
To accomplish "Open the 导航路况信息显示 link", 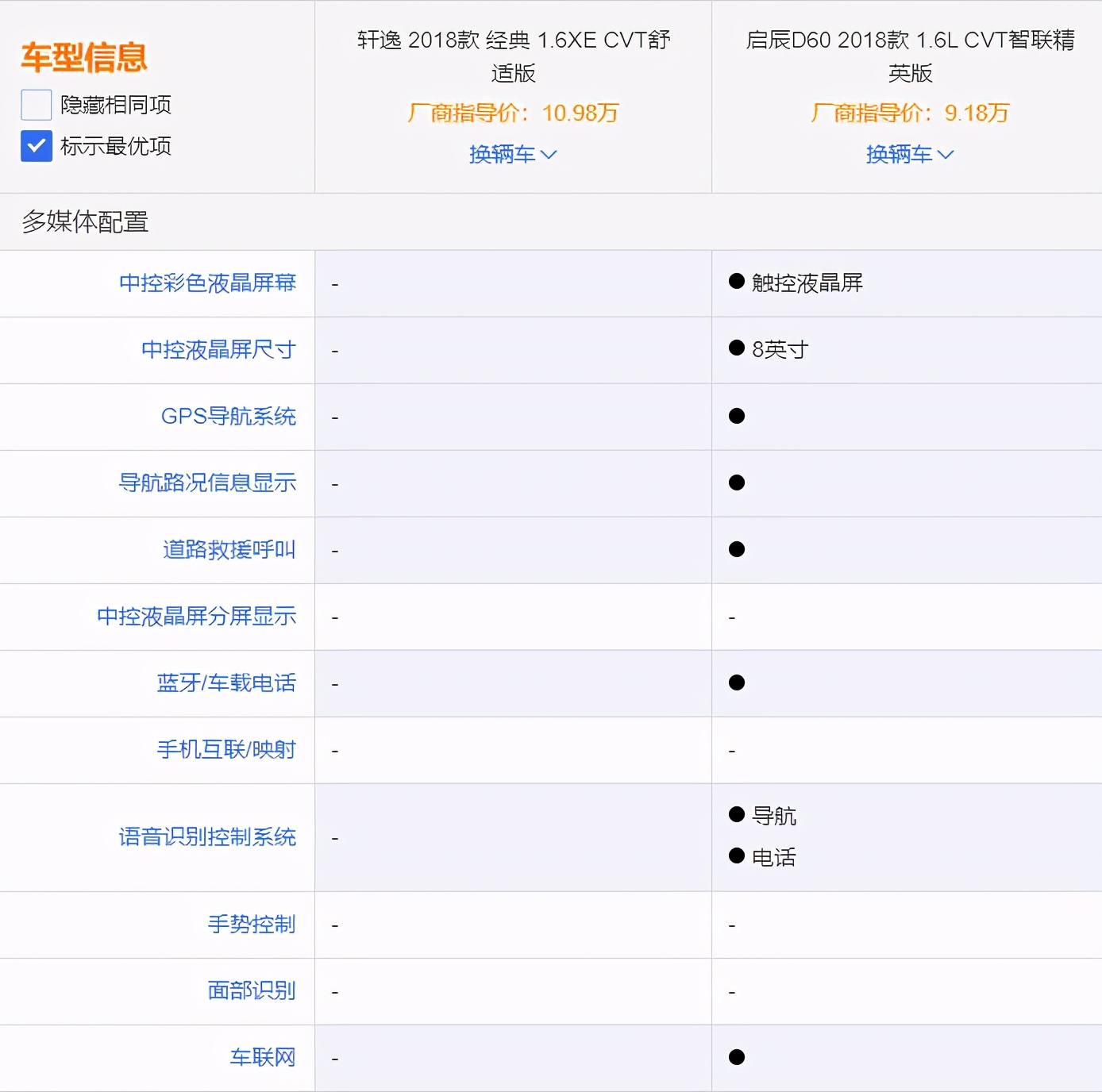I will tap(207, 483).
